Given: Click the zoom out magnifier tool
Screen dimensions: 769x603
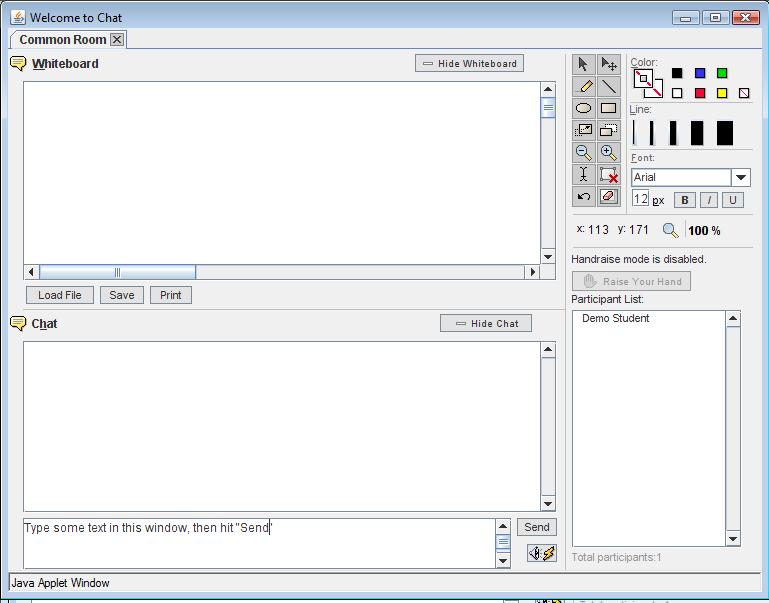Looking at the screenshot, I should pyautogui.click(x=583, y=152).
